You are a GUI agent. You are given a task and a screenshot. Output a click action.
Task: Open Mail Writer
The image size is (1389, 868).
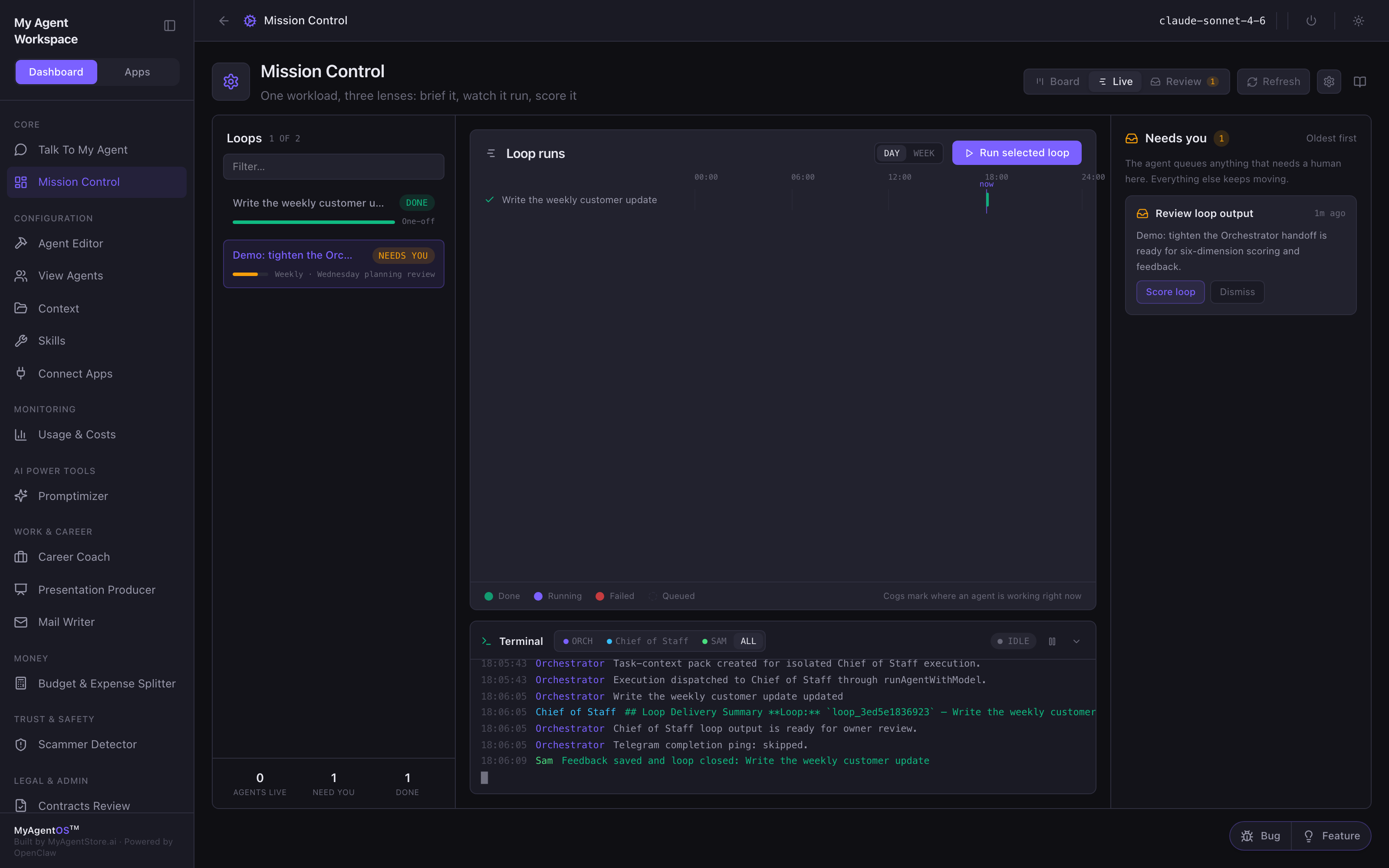coord(96,622)
